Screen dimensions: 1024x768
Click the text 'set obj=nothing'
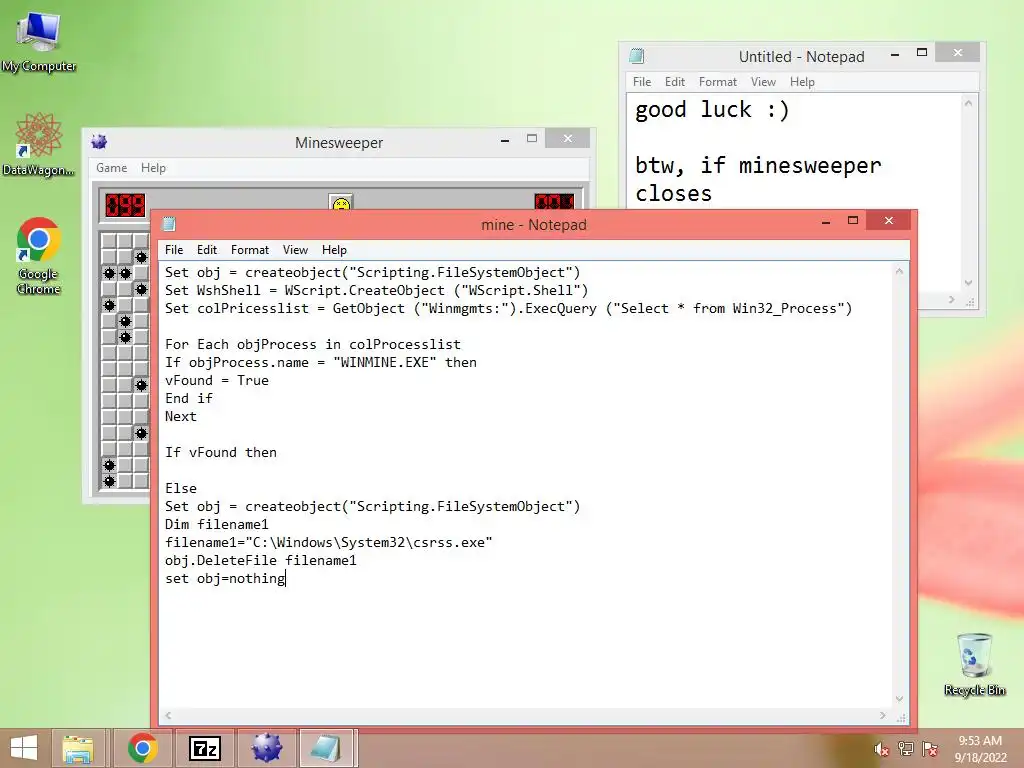click(225, 579)
